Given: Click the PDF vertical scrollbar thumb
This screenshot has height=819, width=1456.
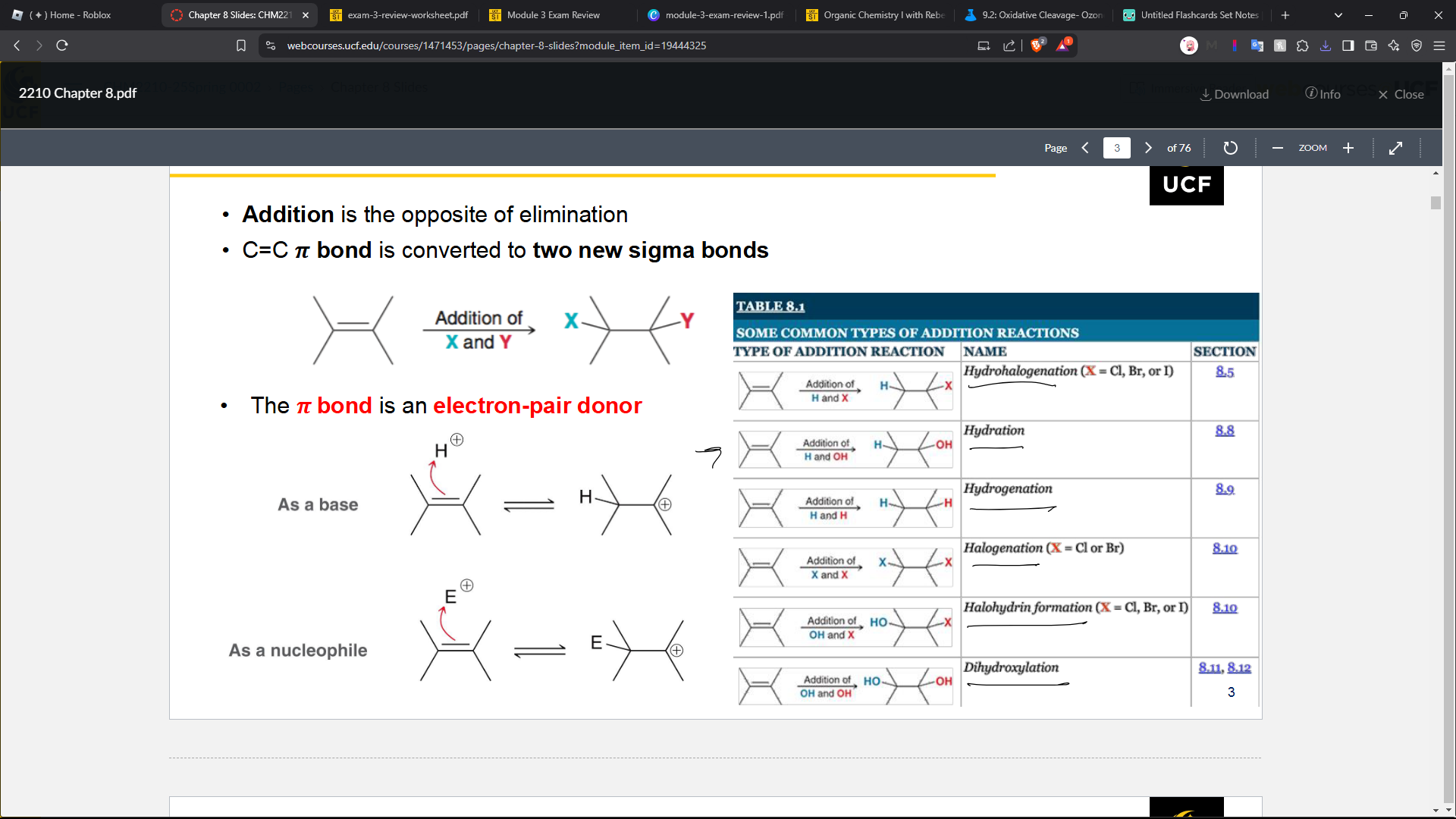Looking at the screenshot, I should (x=1436, y=202).
